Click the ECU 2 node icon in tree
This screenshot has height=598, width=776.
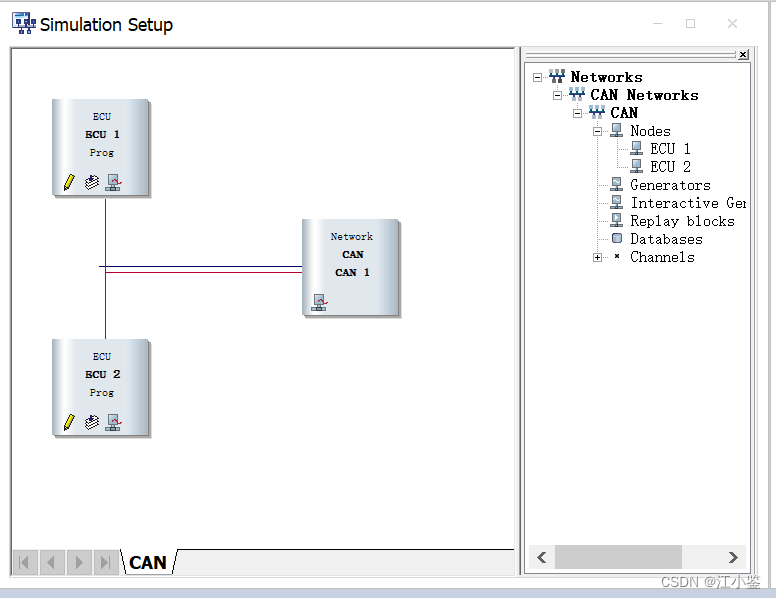(x=636, y=166)
